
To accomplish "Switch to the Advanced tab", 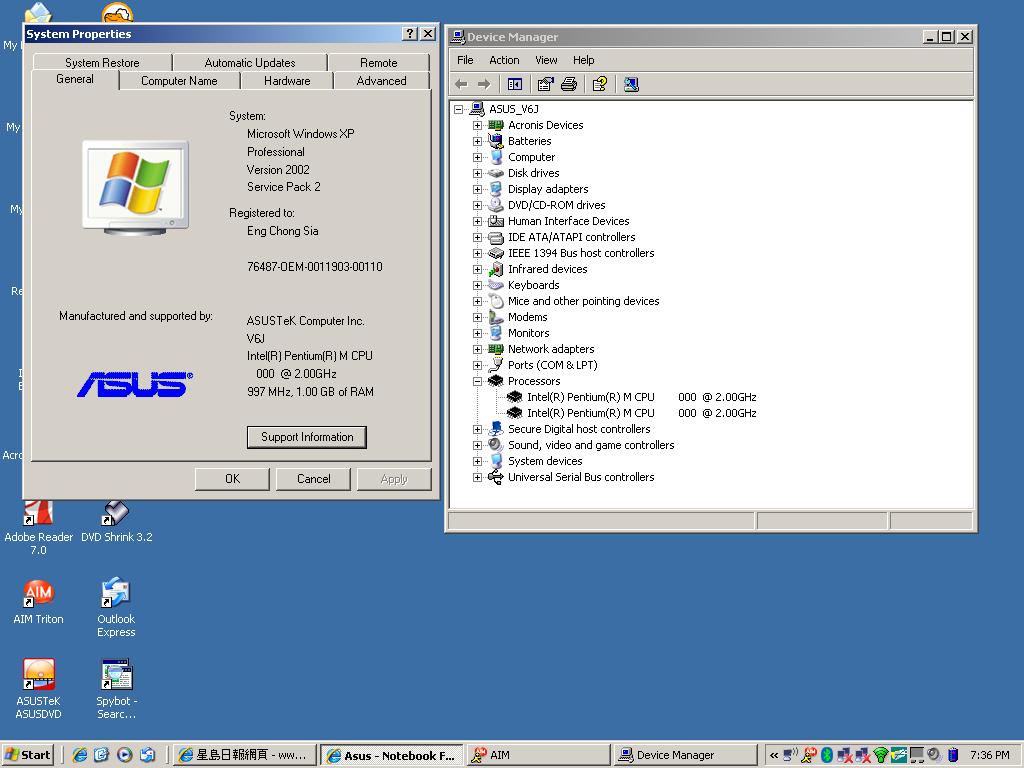I will pos(381,81).
